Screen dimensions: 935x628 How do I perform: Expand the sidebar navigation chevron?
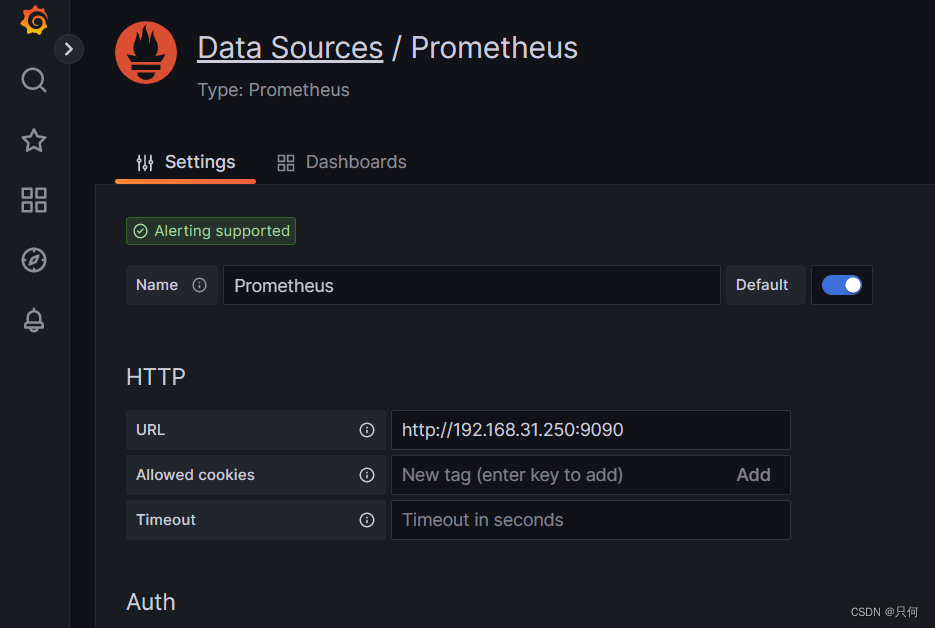pos(68,48)
